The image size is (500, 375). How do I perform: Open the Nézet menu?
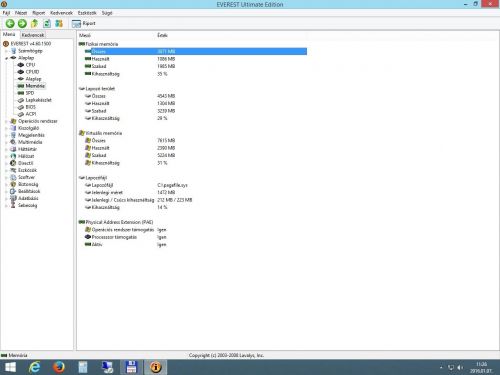click(x=21, y=13)
